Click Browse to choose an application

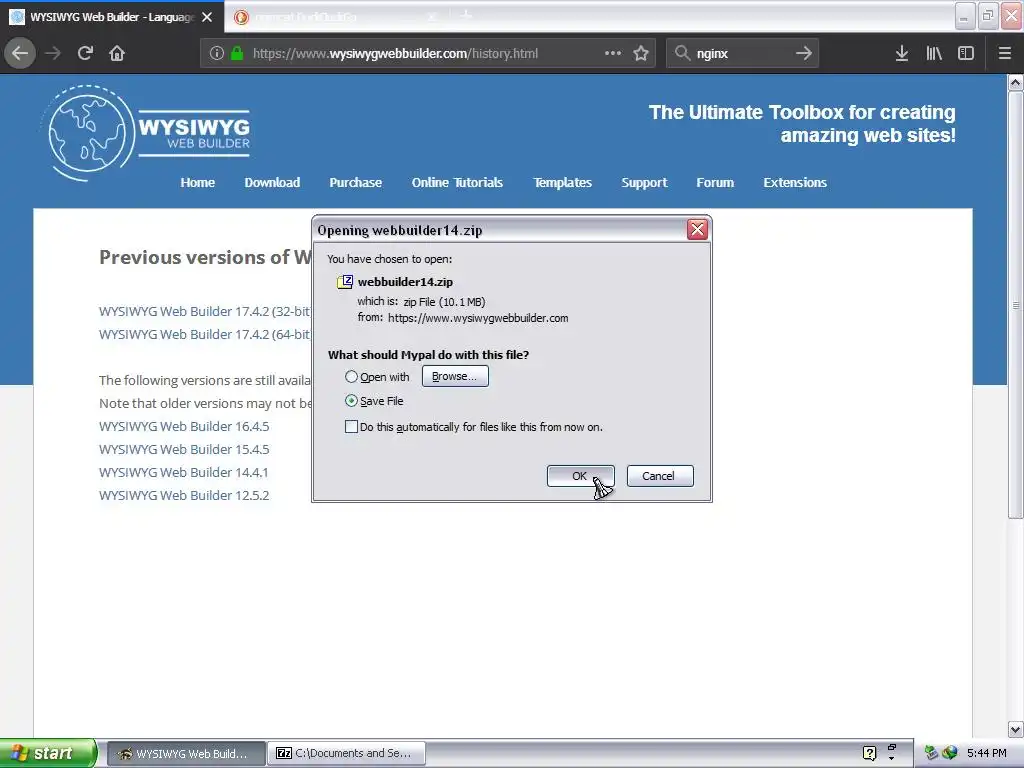(x=455, y=376)
